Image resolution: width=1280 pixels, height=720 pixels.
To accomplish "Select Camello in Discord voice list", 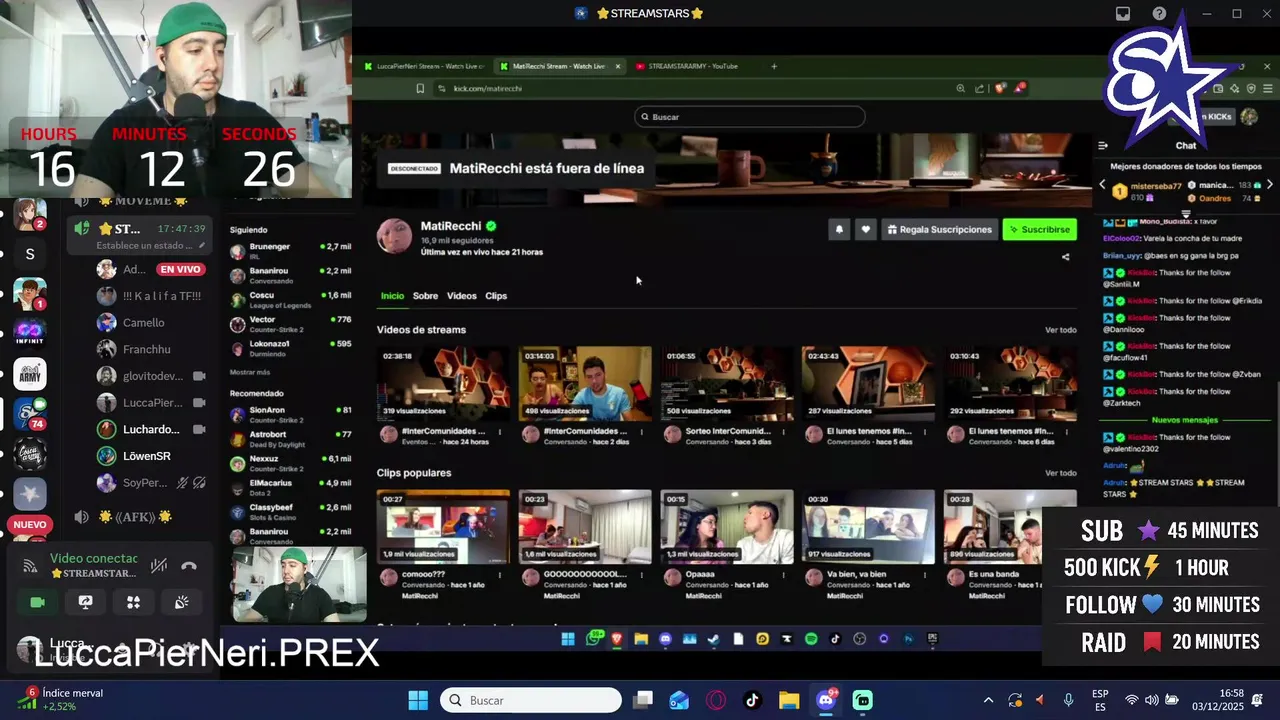I will point(143,323).
